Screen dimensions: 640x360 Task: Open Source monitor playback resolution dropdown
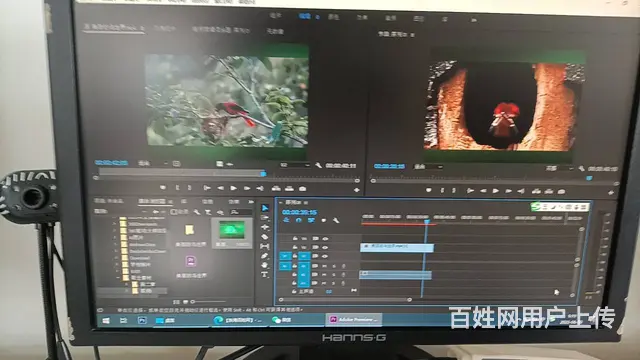[295, 165]
